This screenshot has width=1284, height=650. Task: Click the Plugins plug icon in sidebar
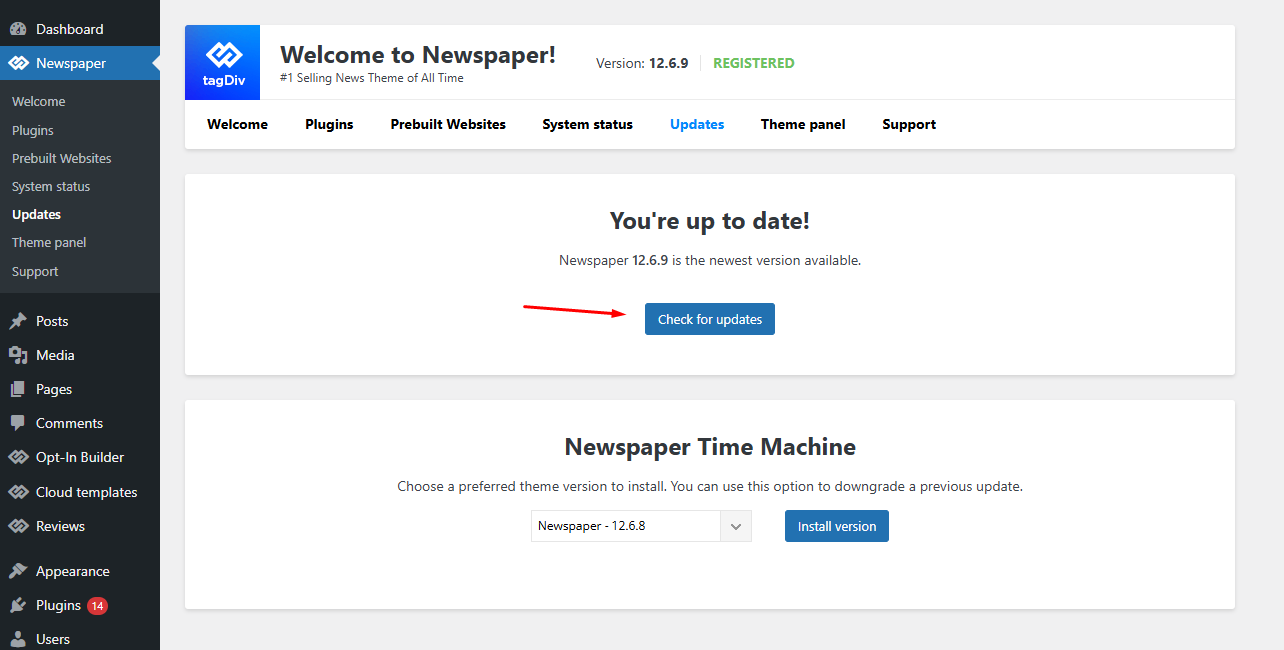pyautogui.click(x=18, y=605)
